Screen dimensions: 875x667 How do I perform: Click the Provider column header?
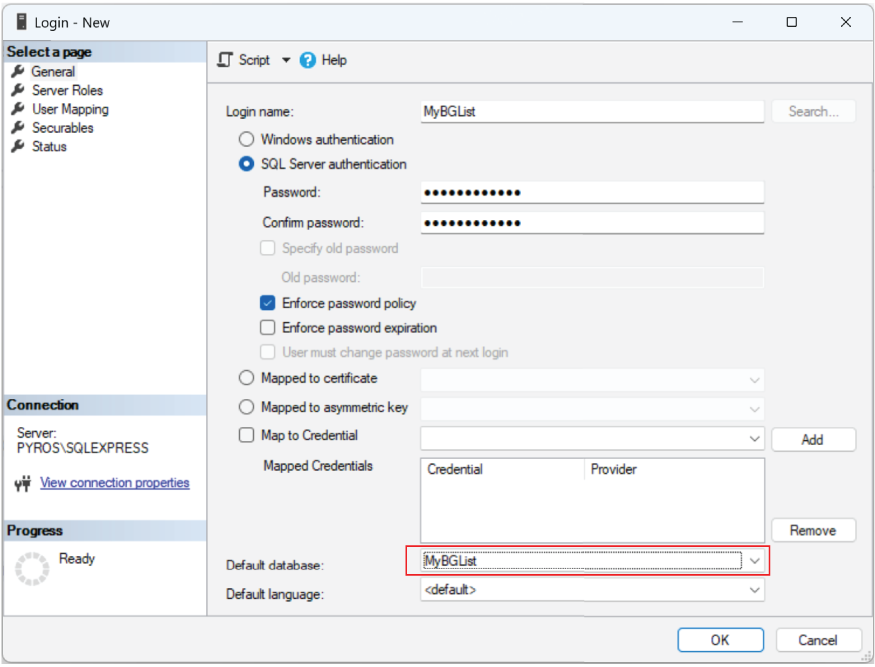(x=674, y=469)
